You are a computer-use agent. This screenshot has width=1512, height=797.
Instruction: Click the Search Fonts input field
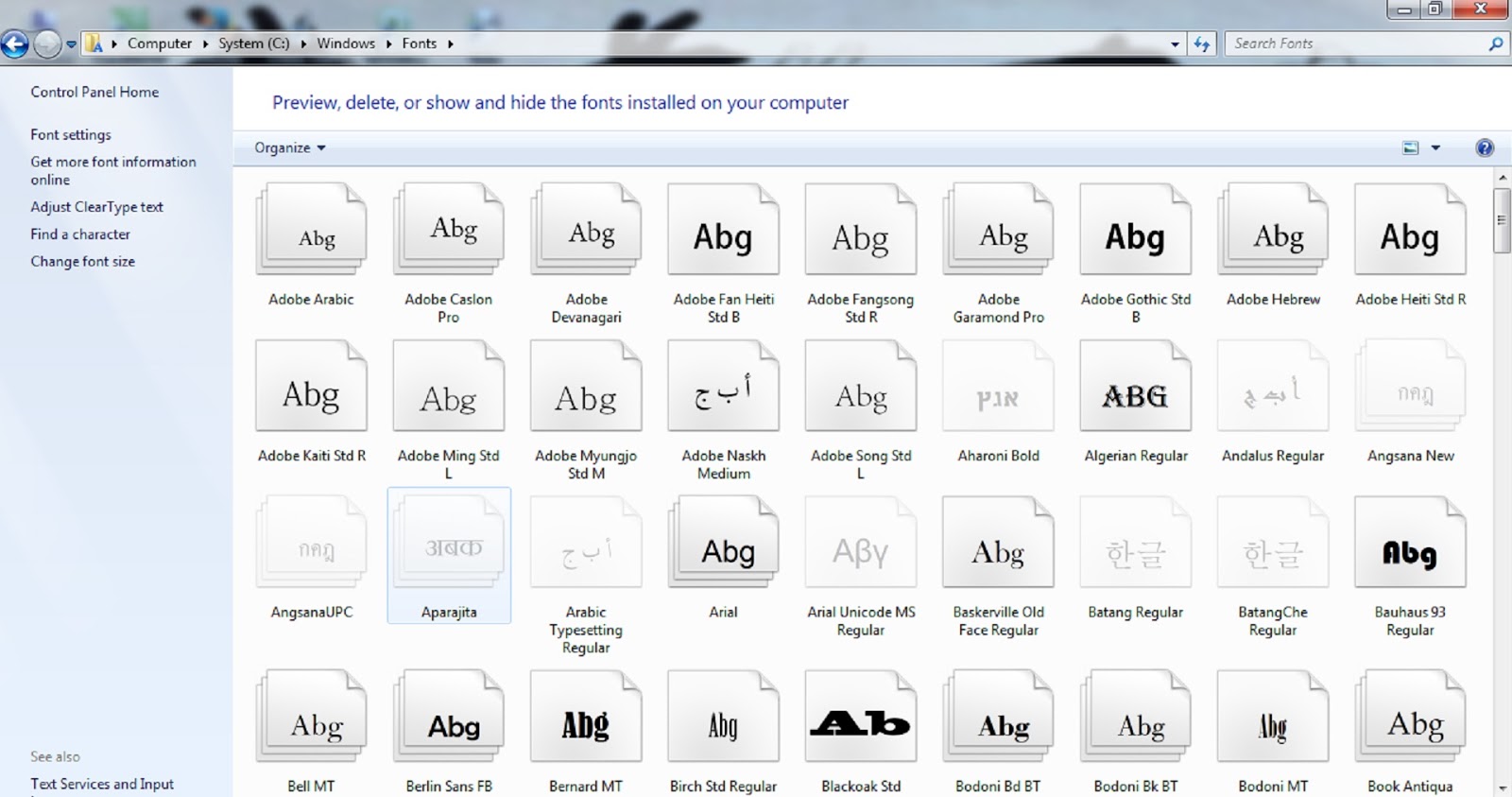click(x=1357, y=43)
